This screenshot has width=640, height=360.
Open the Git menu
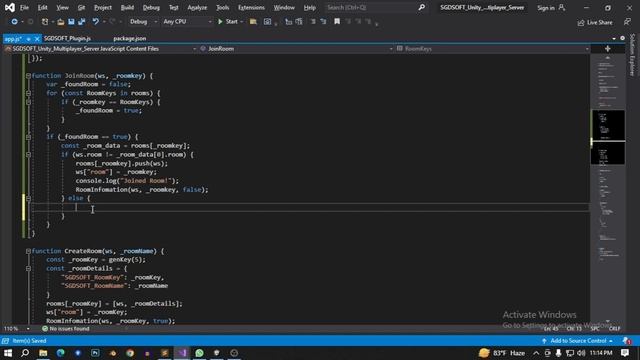click(81, 7)
